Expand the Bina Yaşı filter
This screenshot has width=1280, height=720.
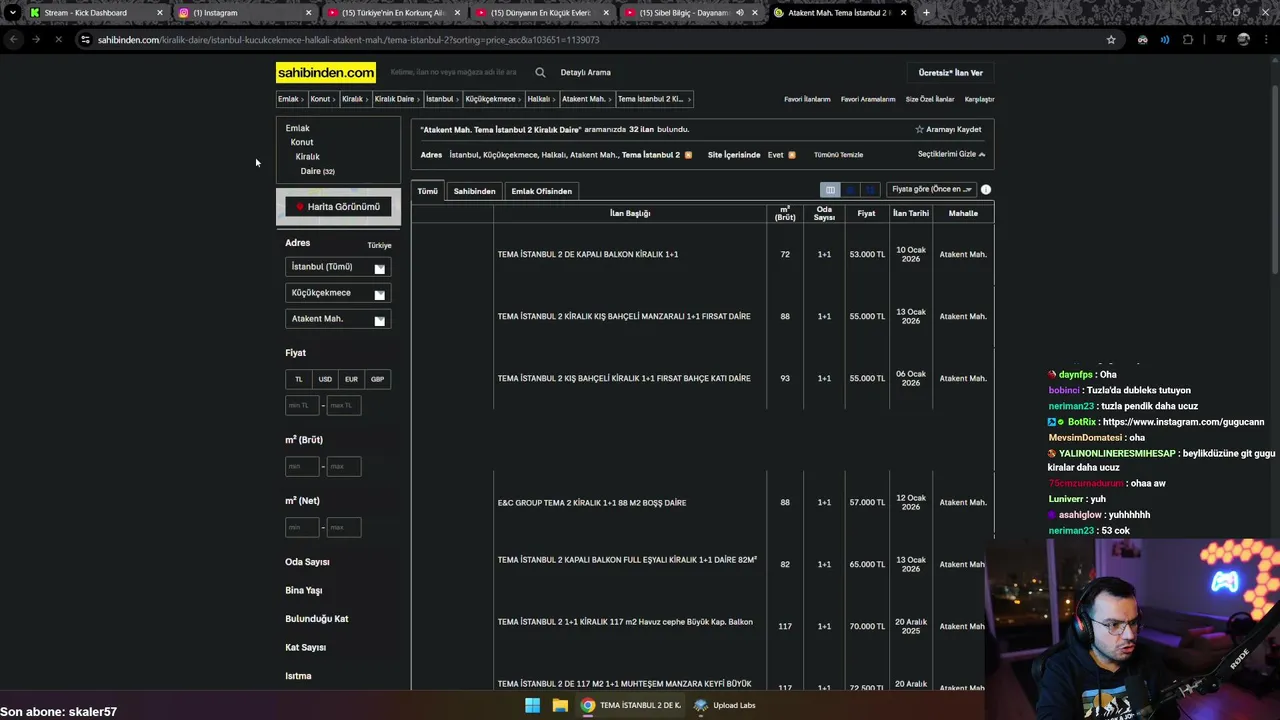[x=303, y=590]
